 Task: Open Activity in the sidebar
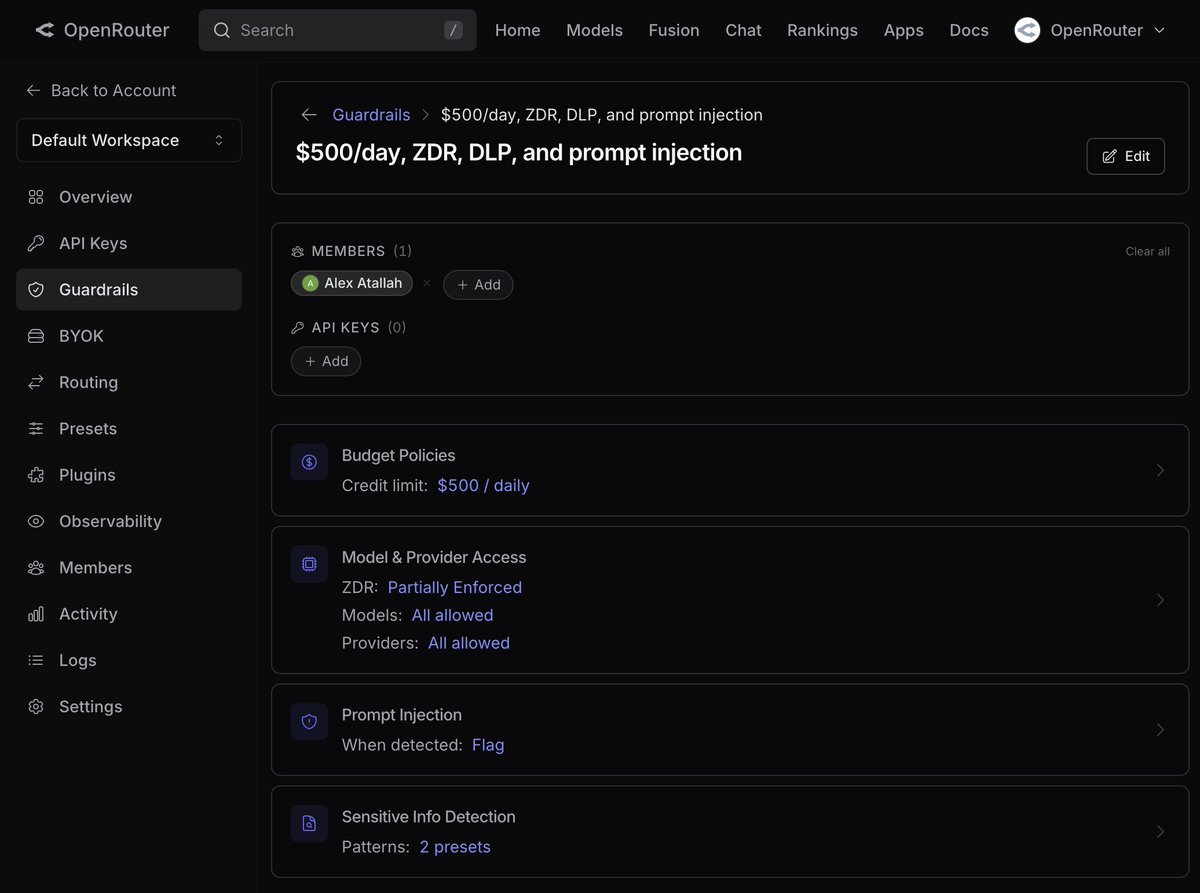(x=129, y=614)
